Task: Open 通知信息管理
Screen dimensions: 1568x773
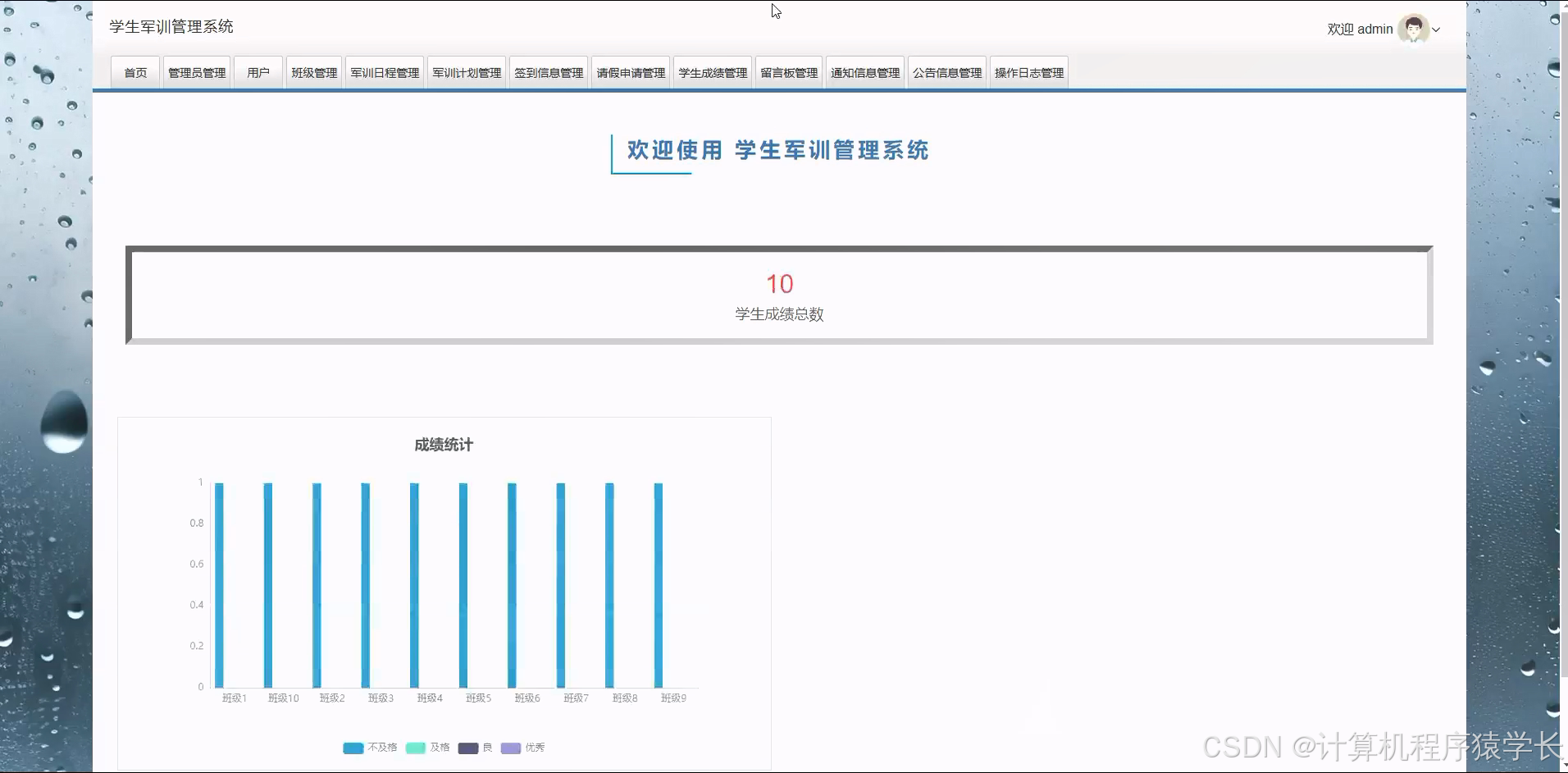Action: coord(864,72)
